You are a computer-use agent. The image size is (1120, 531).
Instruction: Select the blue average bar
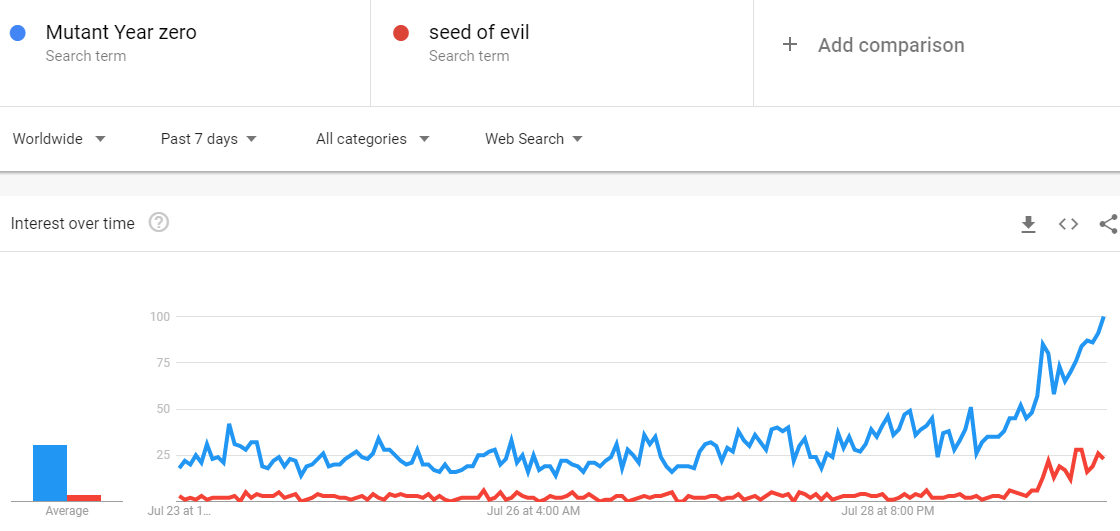(50, 473)
